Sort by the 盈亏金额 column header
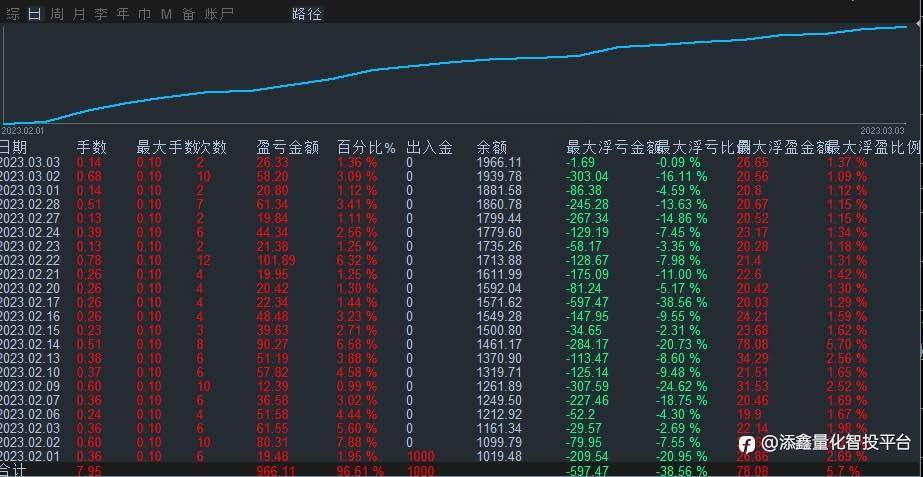923x477 pixels. [288, 147]
